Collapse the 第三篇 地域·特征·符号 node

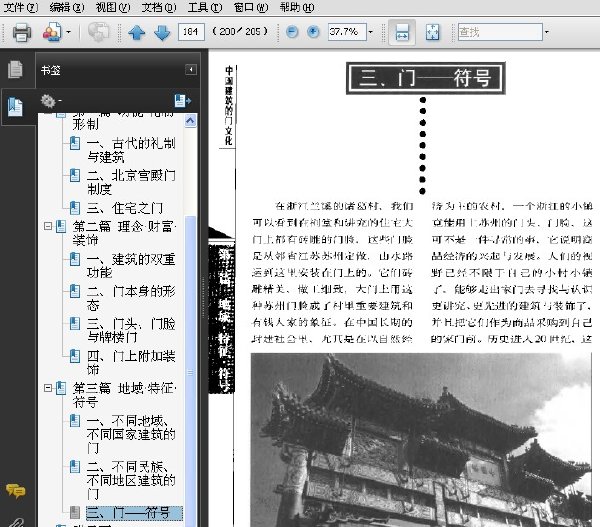48,388
